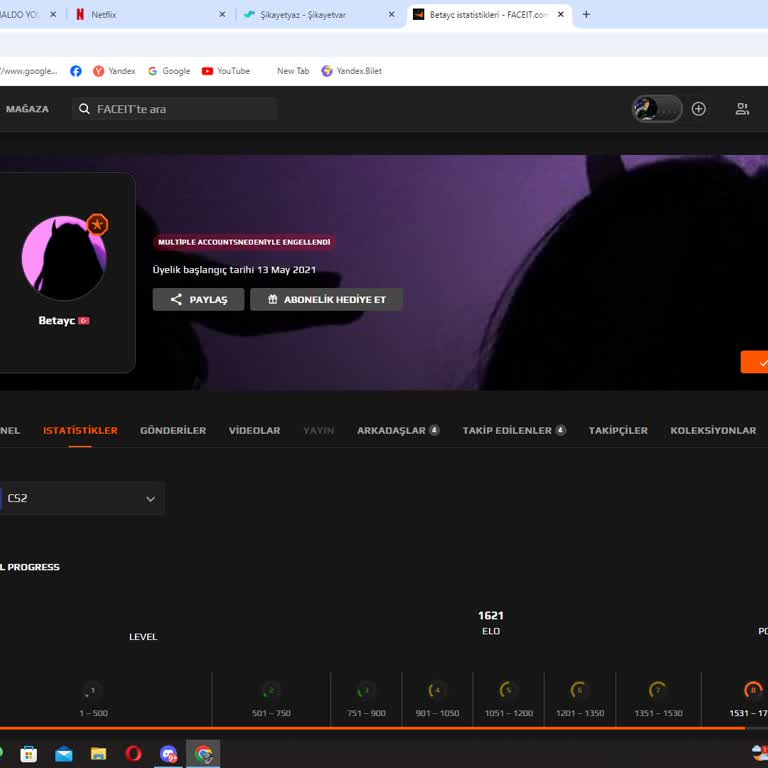Select level 6 icon above 1201 – 1350
The height and width of the screenshot is (768, 768).
[x=579, y=691]
